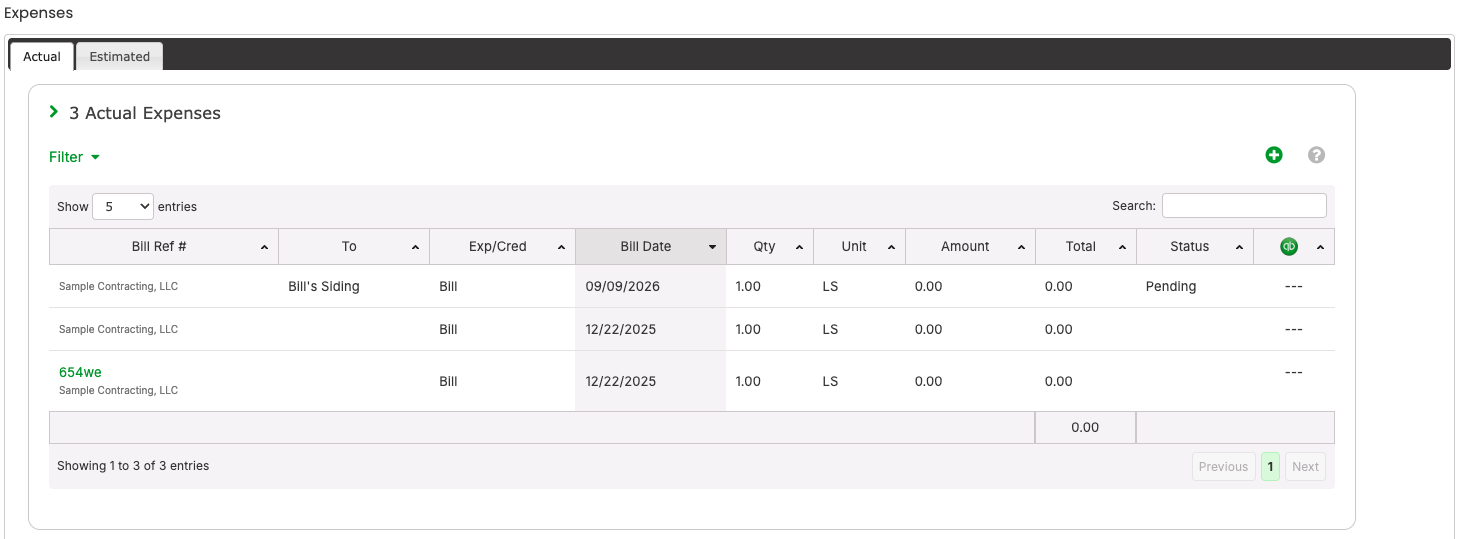This screenshot has height=539, width=1457.
Task: Click the 3 Actual Expenses heading
Action: [x=145, y=113]
